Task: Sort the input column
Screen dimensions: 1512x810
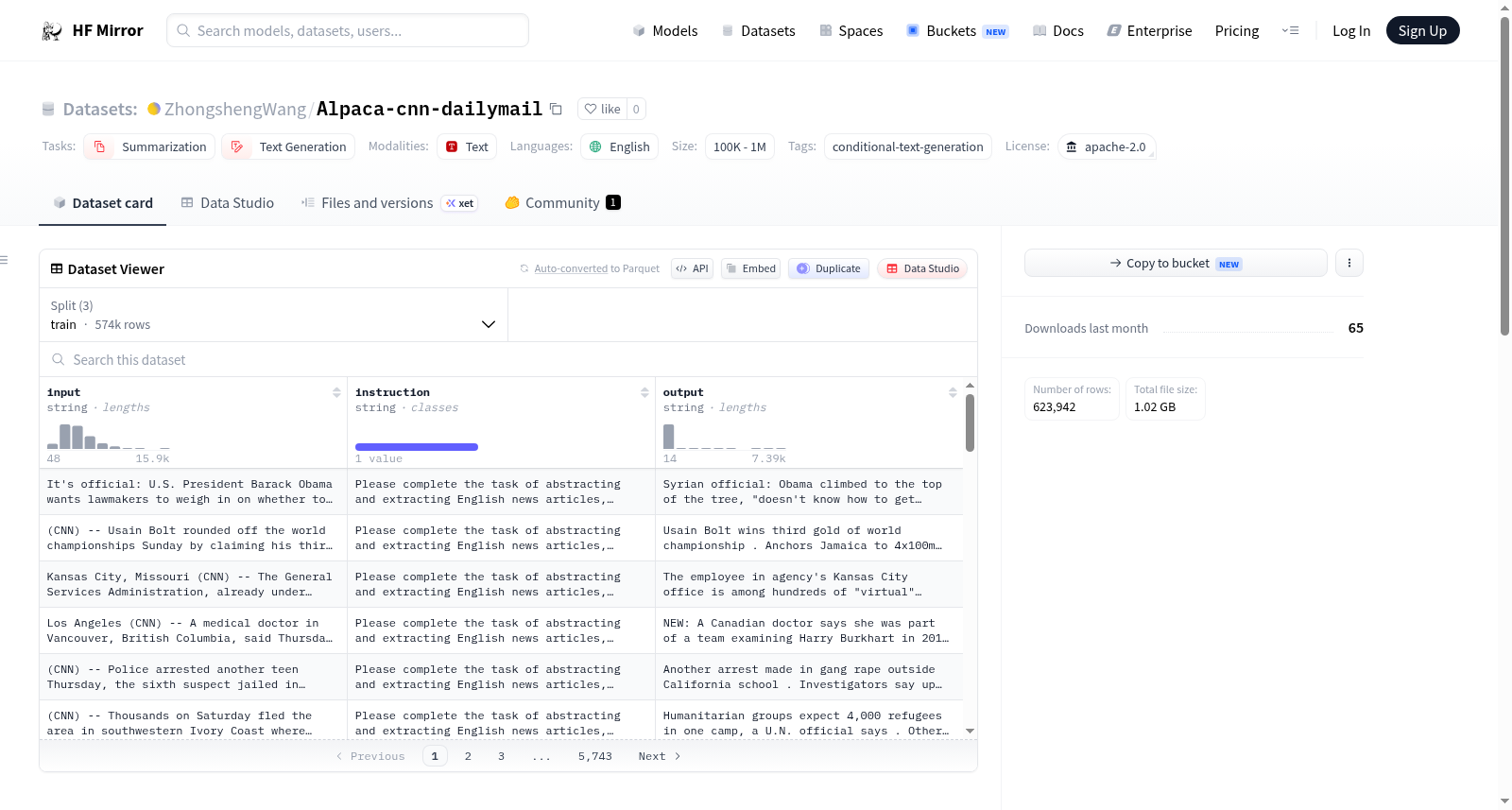Action: click(x=336, y=392)
